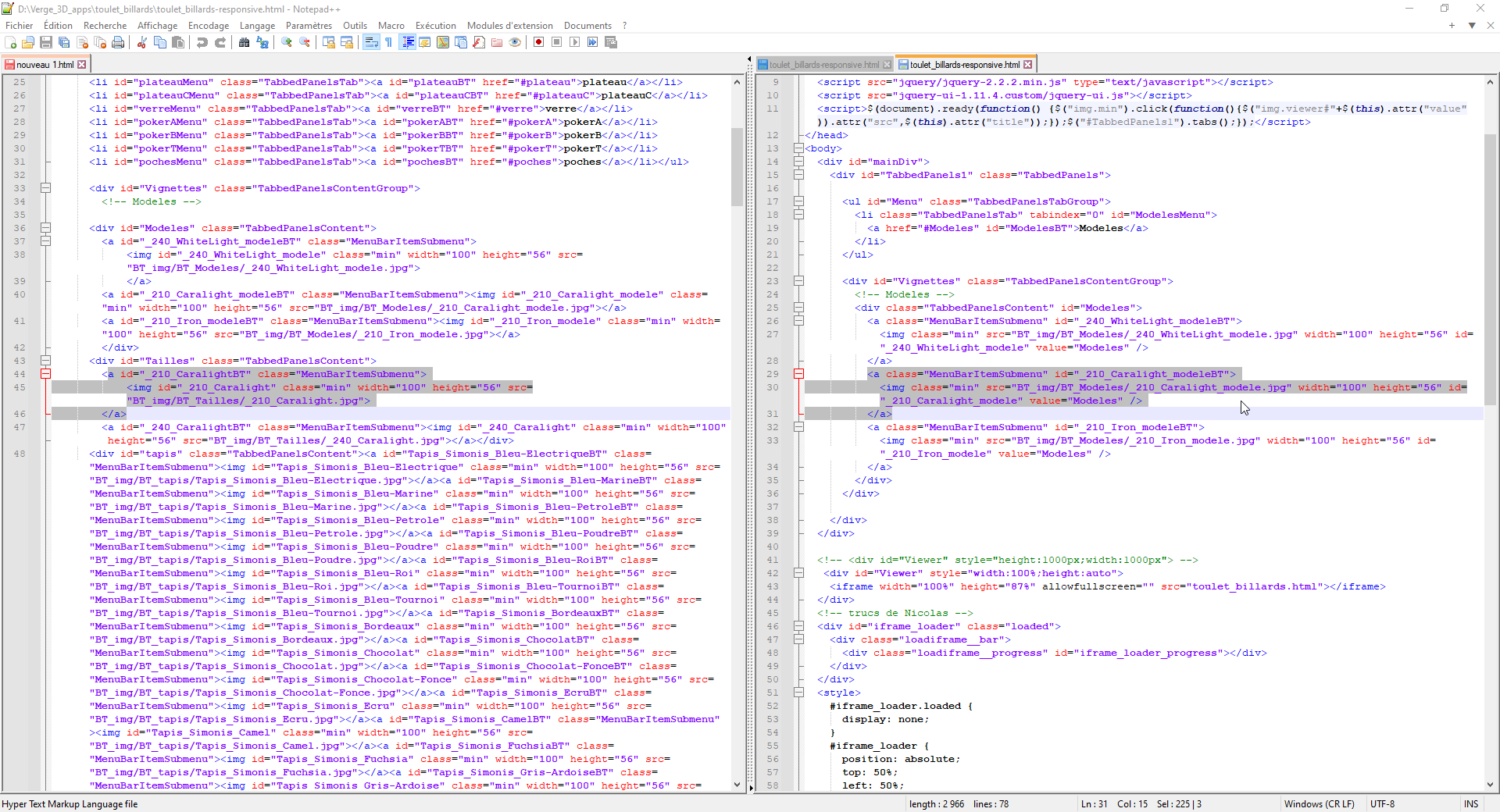Toggle synchronized vertical scrolling

click(x=329, y=42)
